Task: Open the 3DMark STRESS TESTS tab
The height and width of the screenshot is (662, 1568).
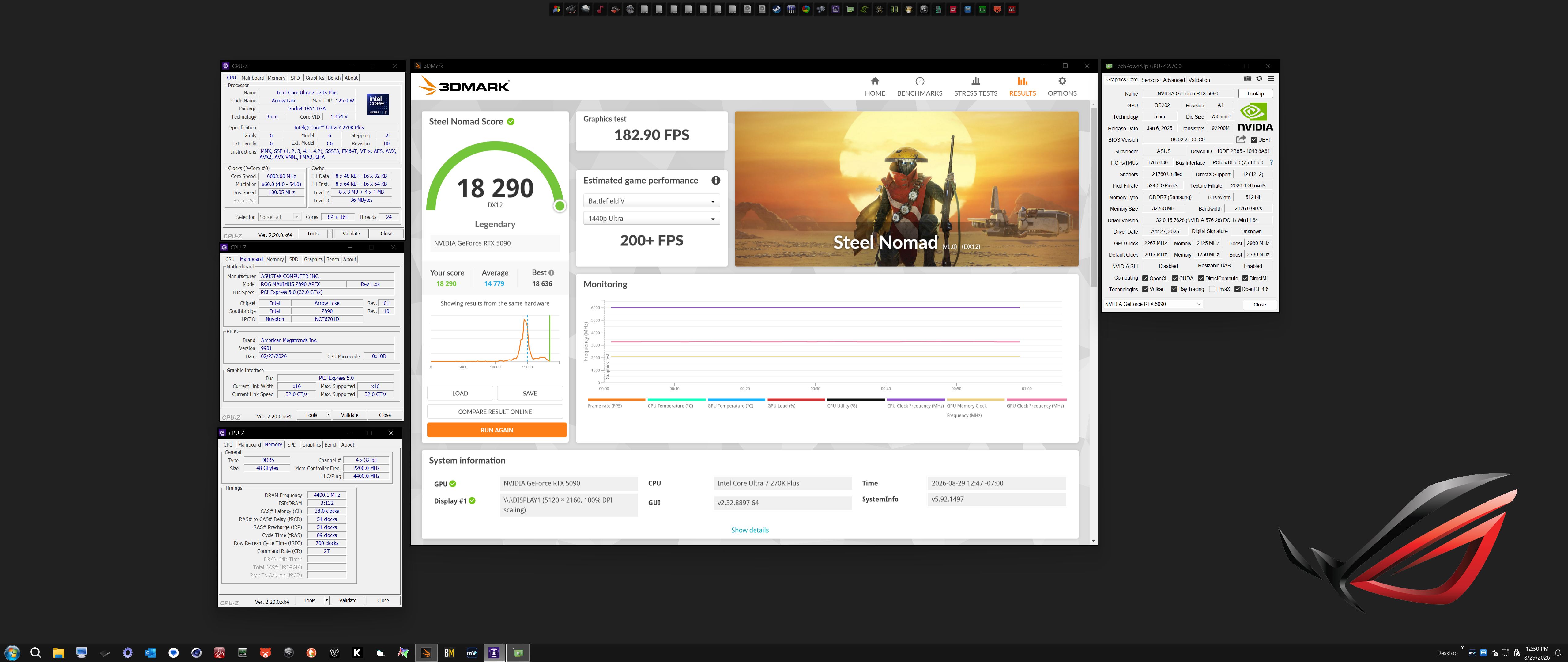Action: (976, 86)
